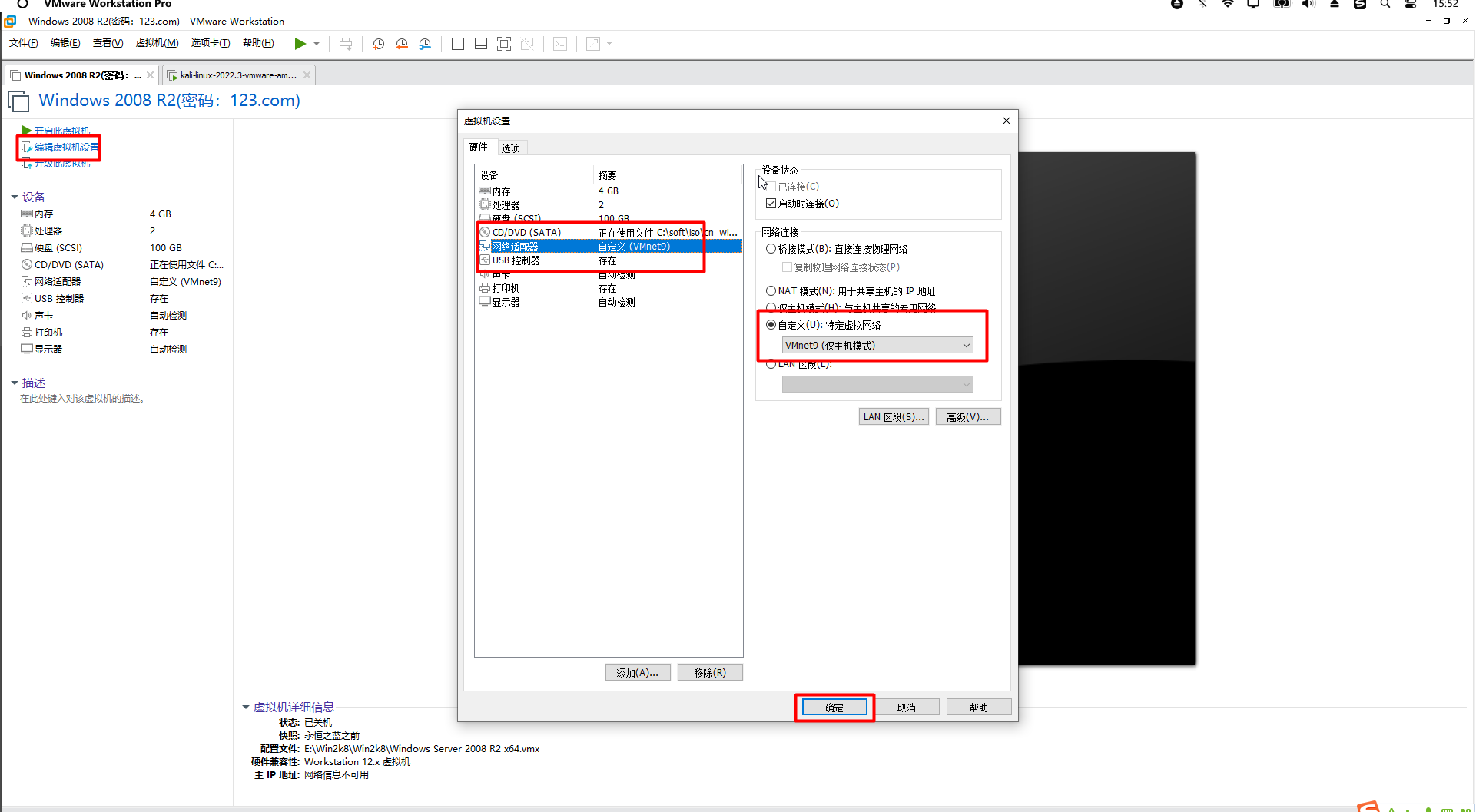Toggle the thumbnail bar layout icon
This screenshot has width=1476, height=812.
(481, 44)
